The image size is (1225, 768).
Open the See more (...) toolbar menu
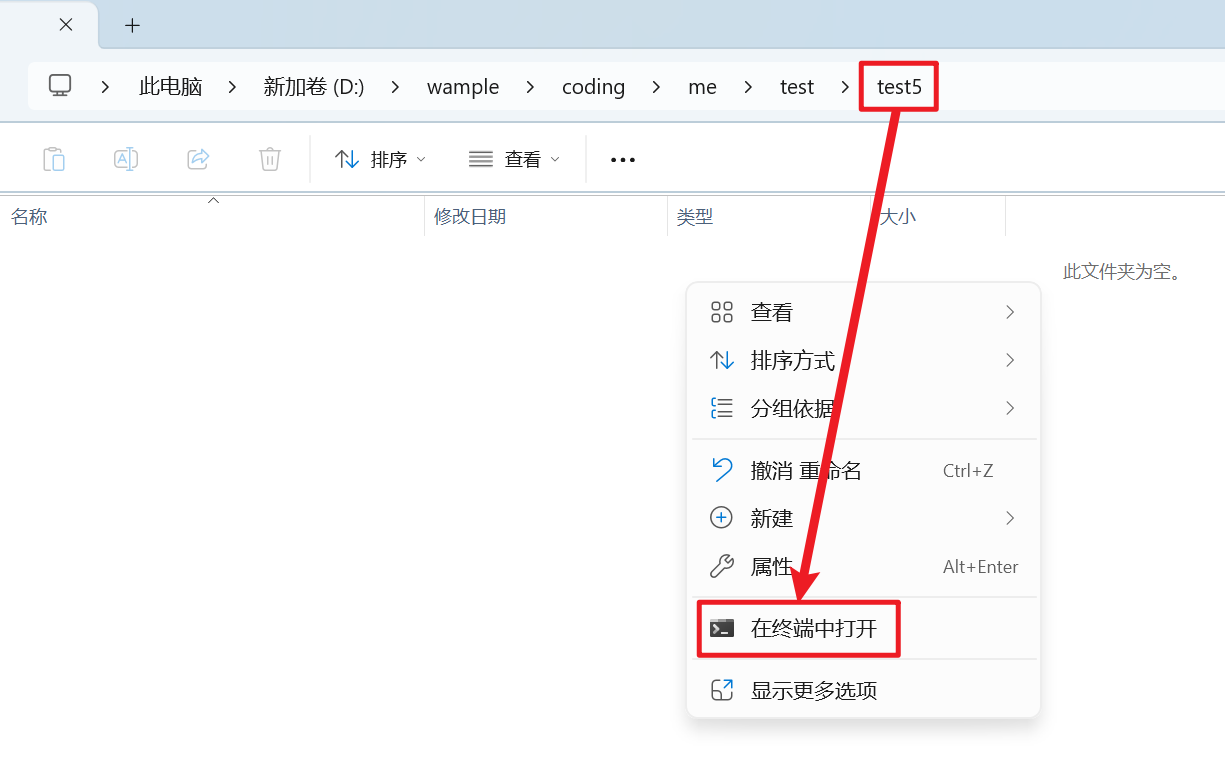tap(622, 159)
